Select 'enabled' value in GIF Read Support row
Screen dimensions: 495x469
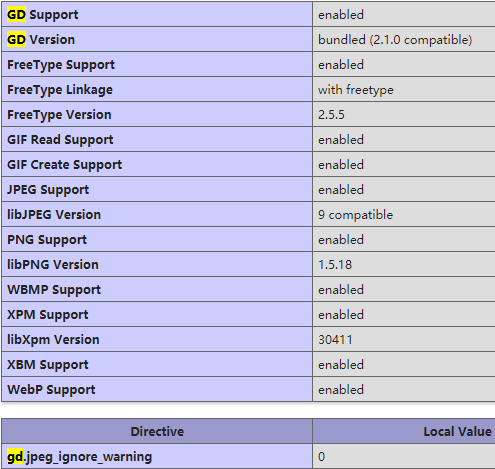click(x=341, y=140)
